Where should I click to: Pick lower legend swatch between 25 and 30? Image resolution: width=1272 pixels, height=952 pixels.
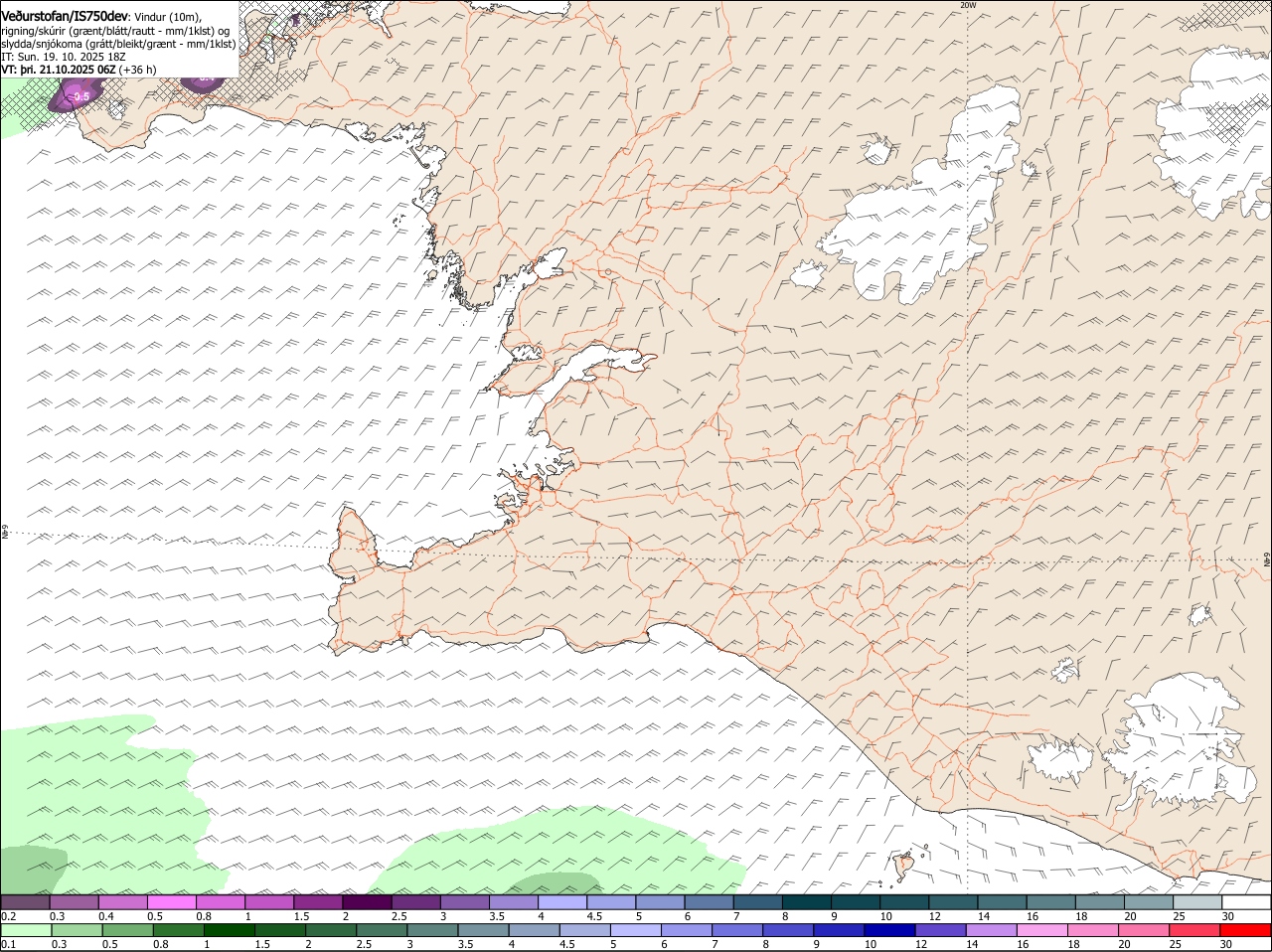(x=1194, y=930)
